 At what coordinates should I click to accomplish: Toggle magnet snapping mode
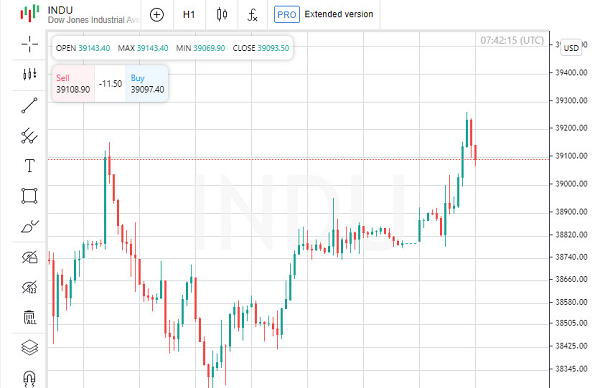29,378
